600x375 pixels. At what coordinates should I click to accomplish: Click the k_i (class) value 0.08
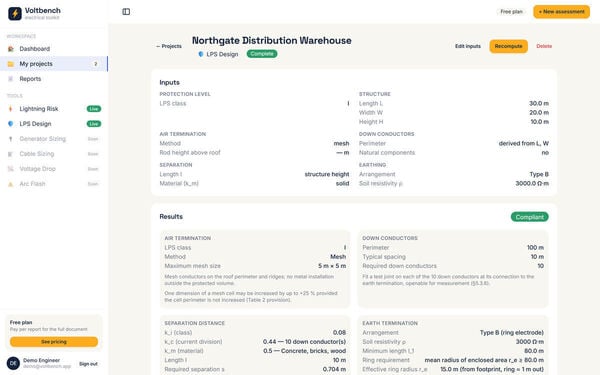(339, 333)
